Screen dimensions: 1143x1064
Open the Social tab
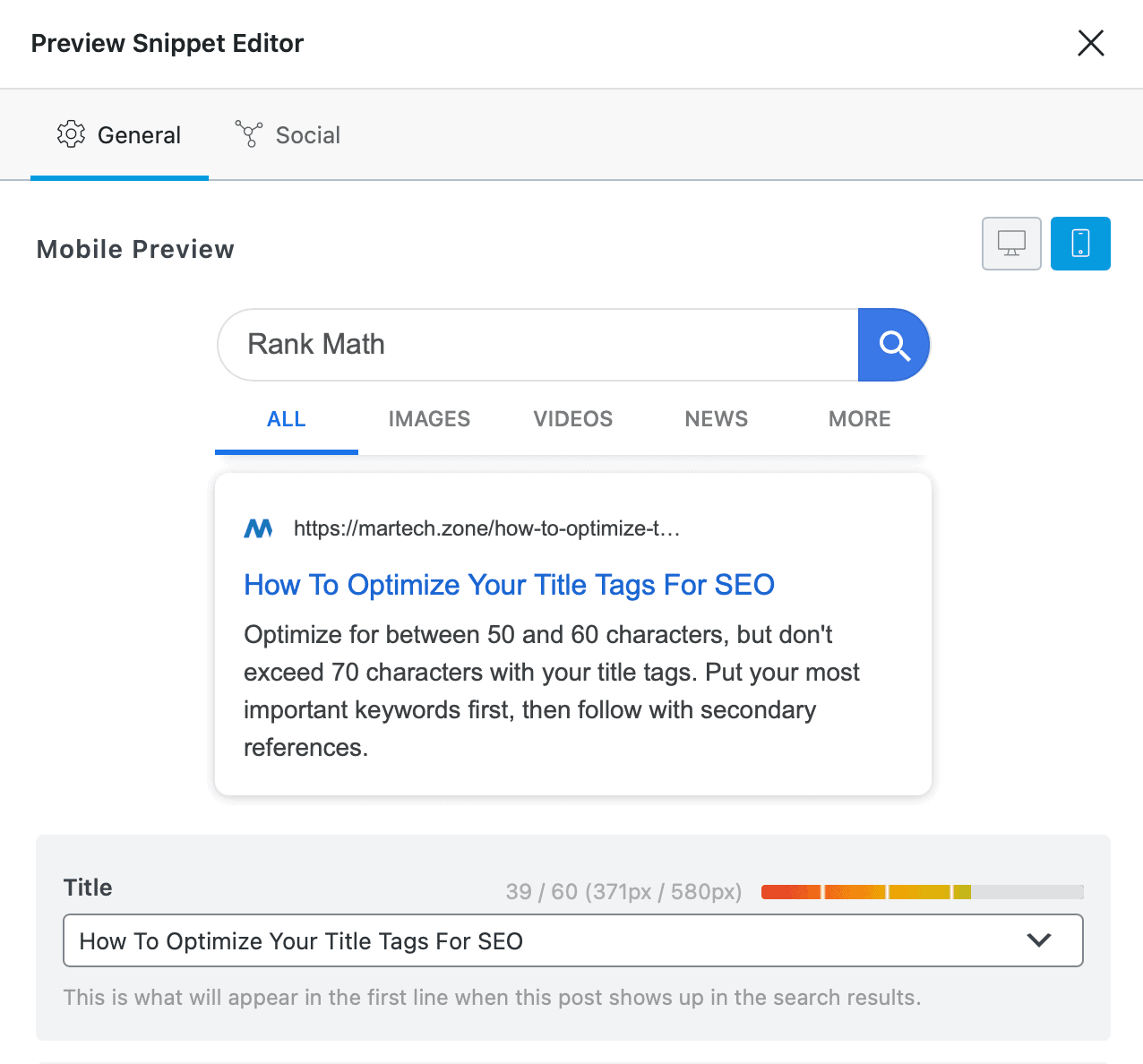point(288,135)
